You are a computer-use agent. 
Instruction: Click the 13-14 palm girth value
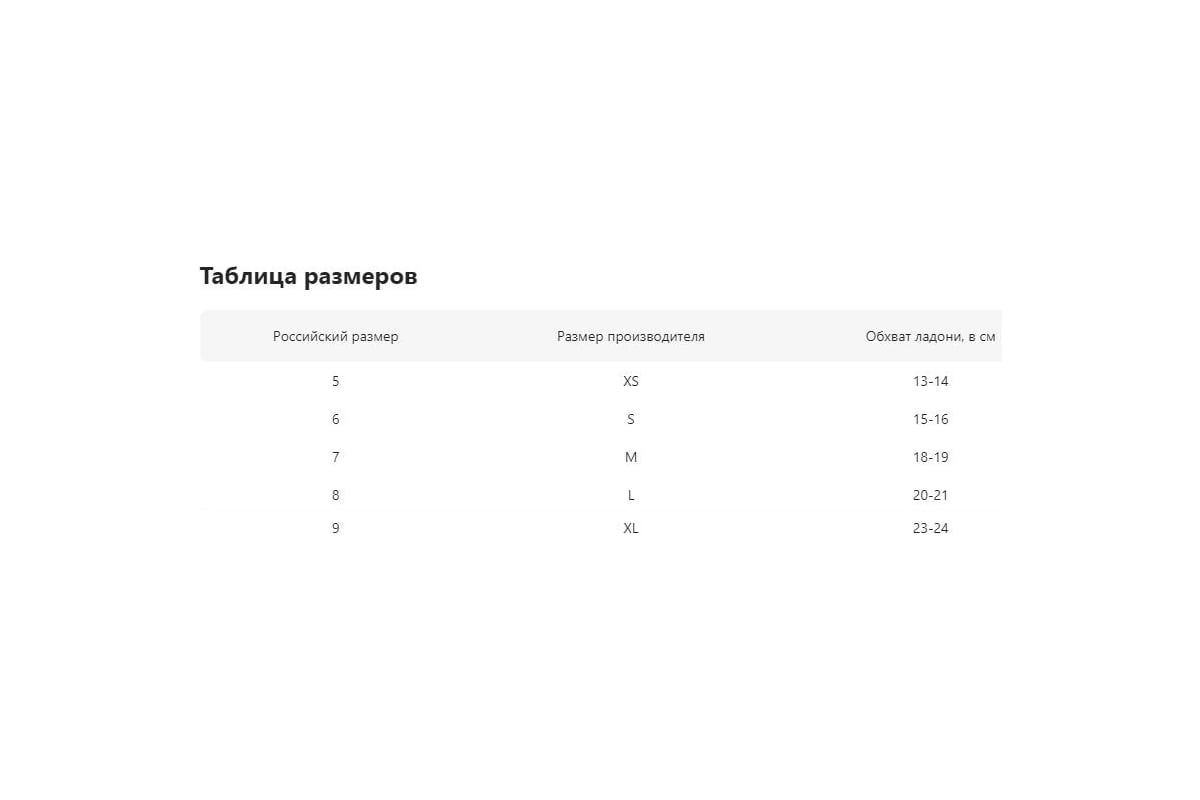click(x=930, y=381)
